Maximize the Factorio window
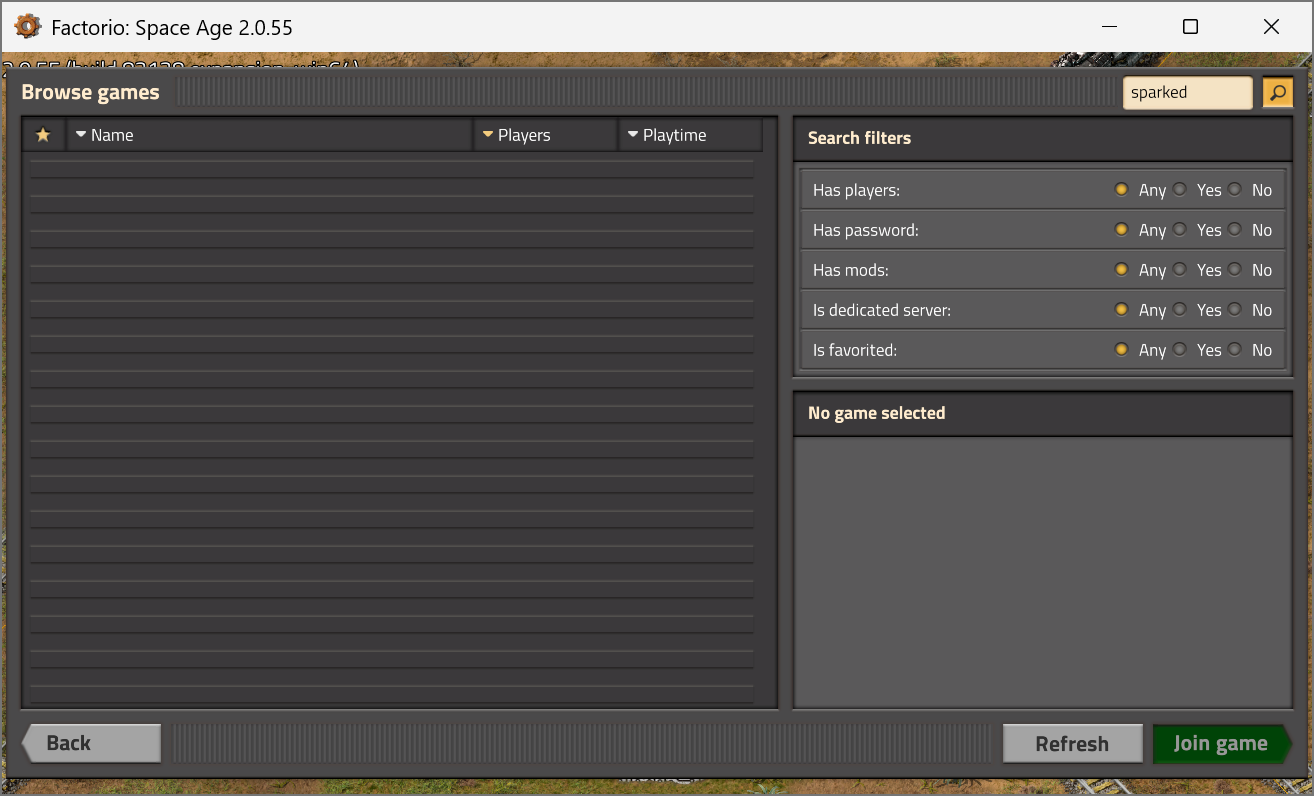The width and height of the screenshot is (1314, 796). coord(1190,27)
